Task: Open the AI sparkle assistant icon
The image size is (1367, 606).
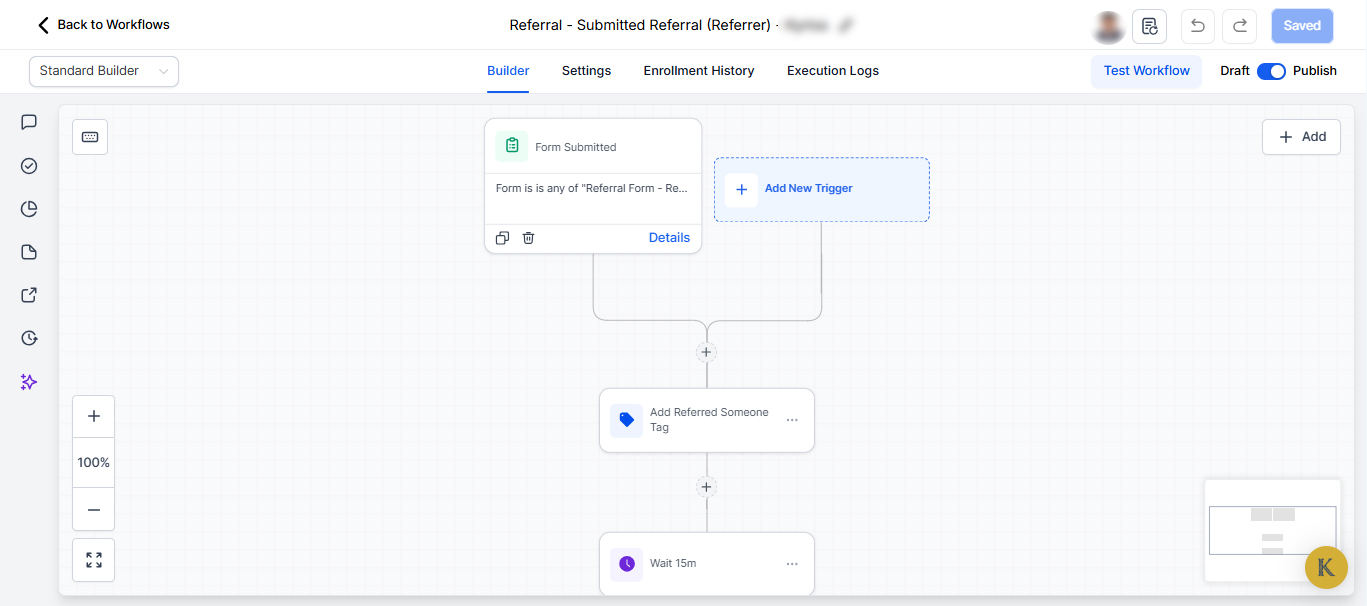Action: point(29,382)
